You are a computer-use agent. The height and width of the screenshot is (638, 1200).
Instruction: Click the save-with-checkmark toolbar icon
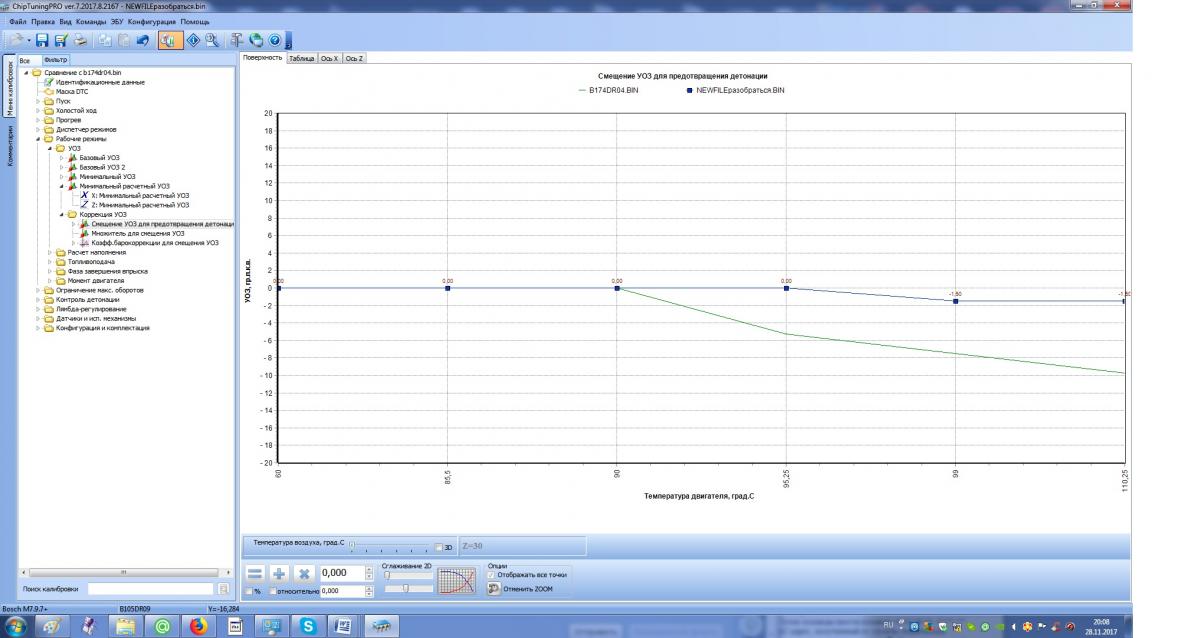(61, 40)
